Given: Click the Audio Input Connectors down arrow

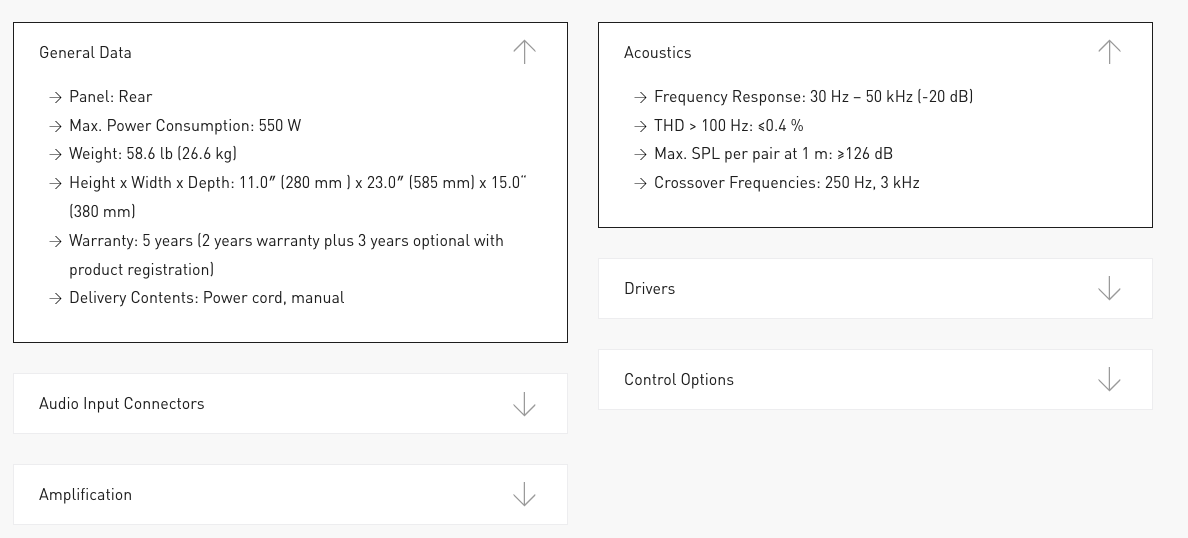Looking at the screenshot, I should 524,404.
